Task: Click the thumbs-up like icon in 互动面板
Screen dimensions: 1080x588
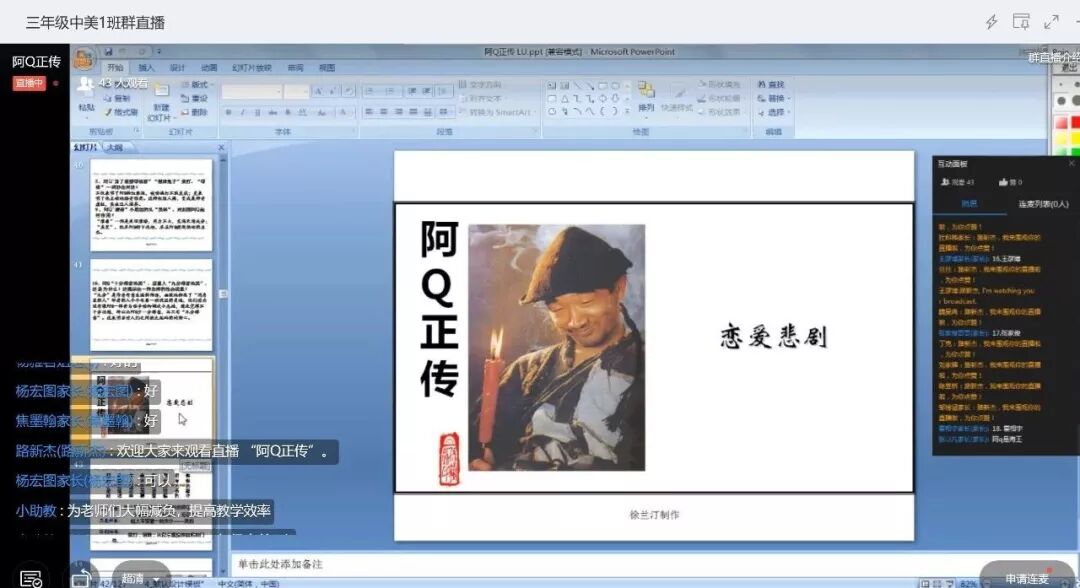Action: point(1004,182)
